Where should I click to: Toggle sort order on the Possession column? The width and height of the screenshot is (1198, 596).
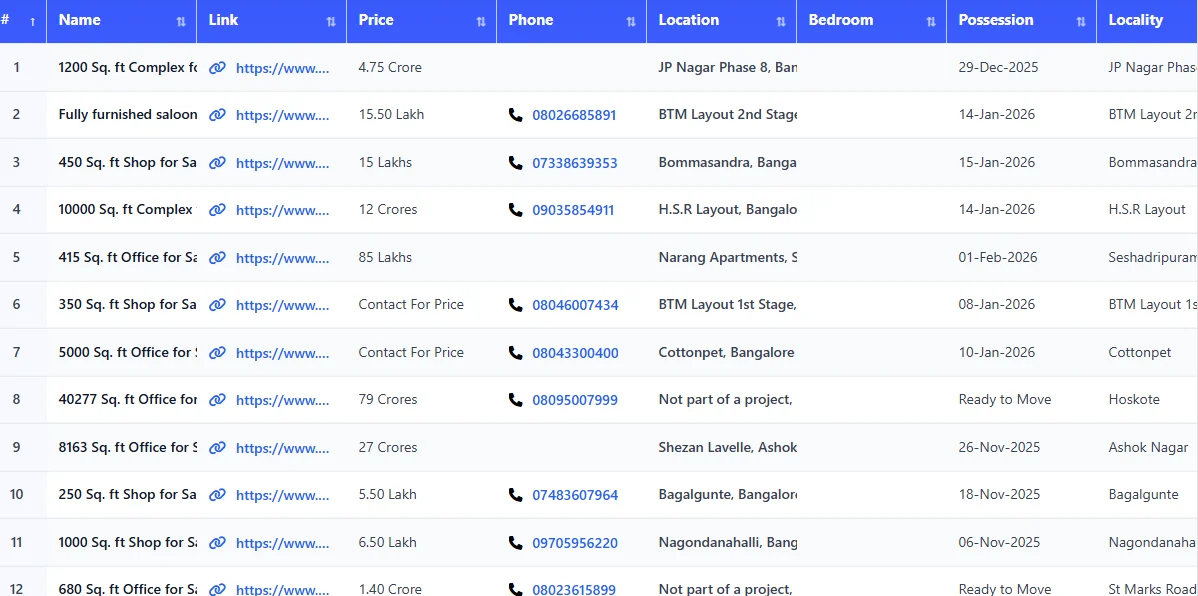point(1080,20)
